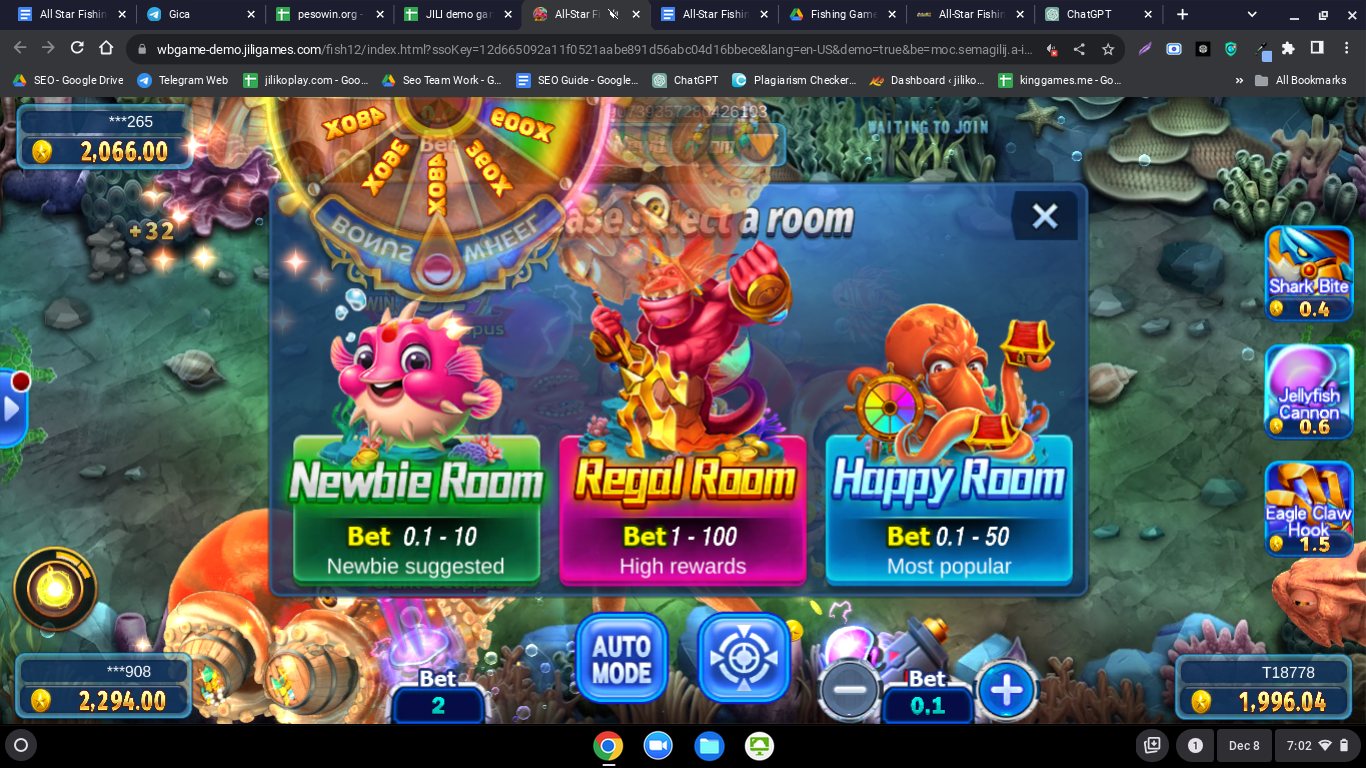Viewport: 1366px width, 768px height.
Task: Open the first All Star Fishing docs tab
Action: pos(73,15)
